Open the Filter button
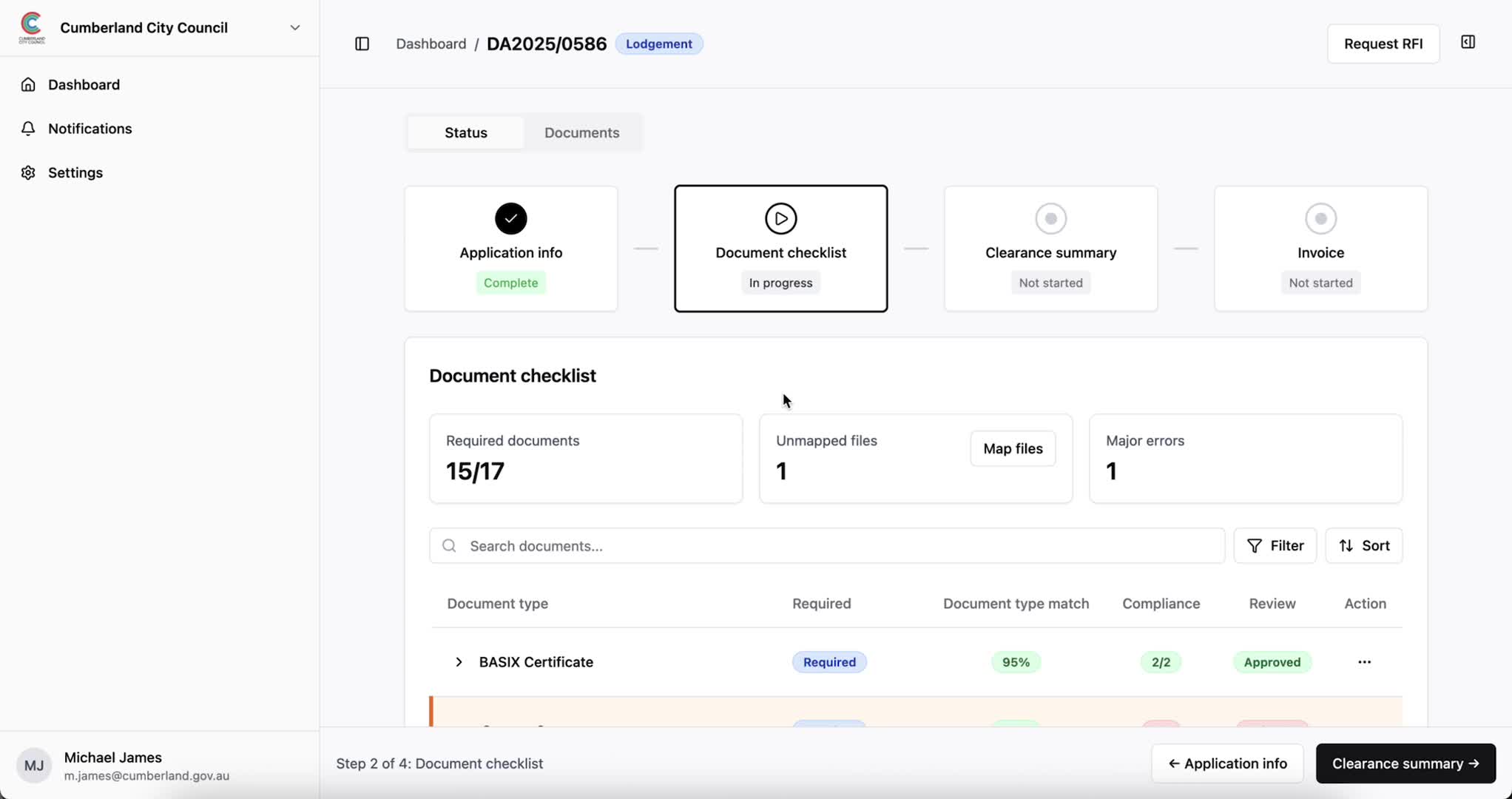The width and height of the screenshot is (1512, 799). coord(1275,546)
